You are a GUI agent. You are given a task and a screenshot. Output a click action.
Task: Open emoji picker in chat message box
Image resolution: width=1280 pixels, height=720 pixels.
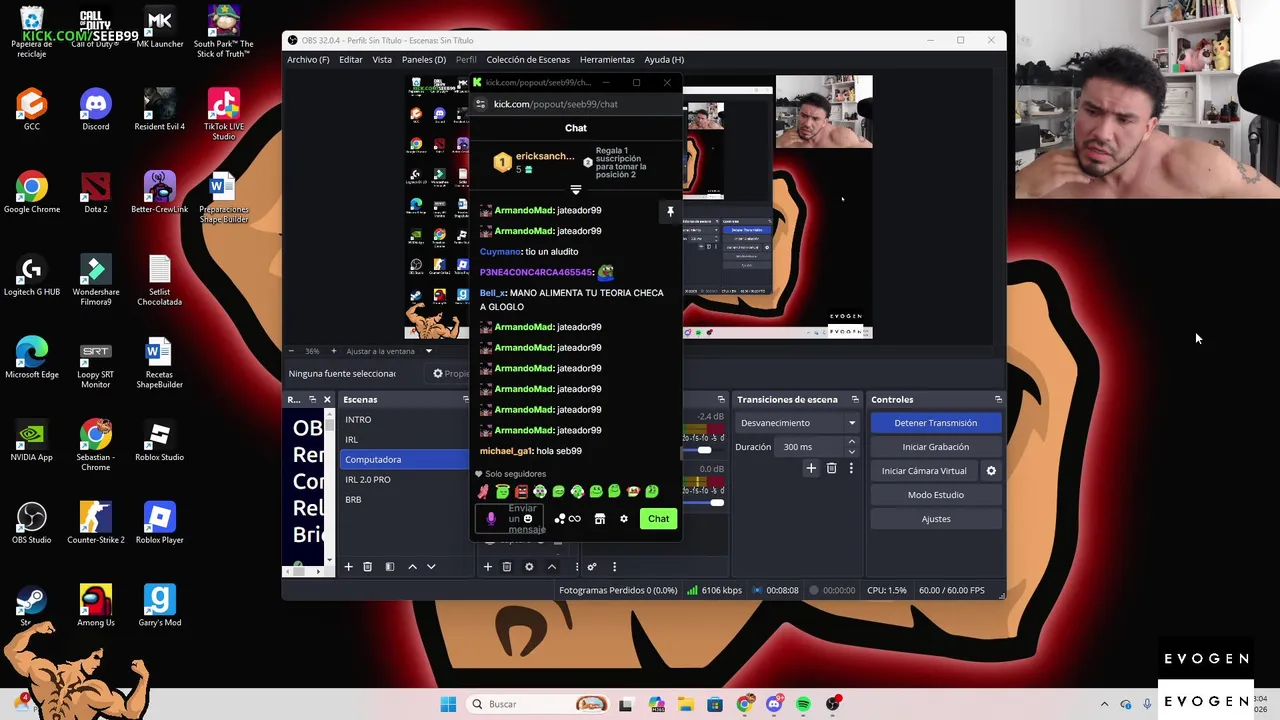pyautogui.click(x=528, y=519)
